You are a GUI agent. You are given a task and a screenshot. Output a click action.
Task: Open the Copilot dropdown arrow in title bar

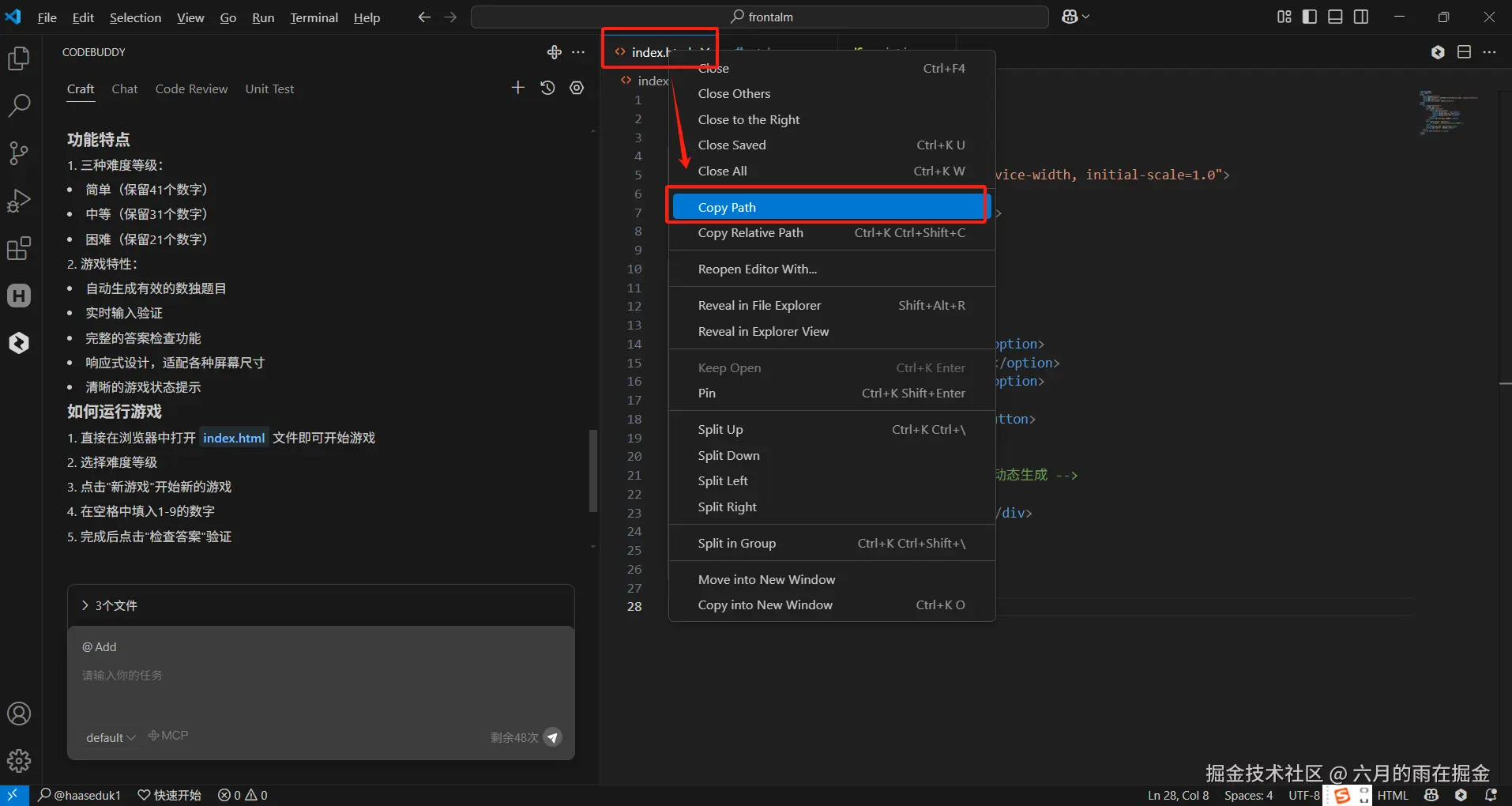click(1086, 17)
